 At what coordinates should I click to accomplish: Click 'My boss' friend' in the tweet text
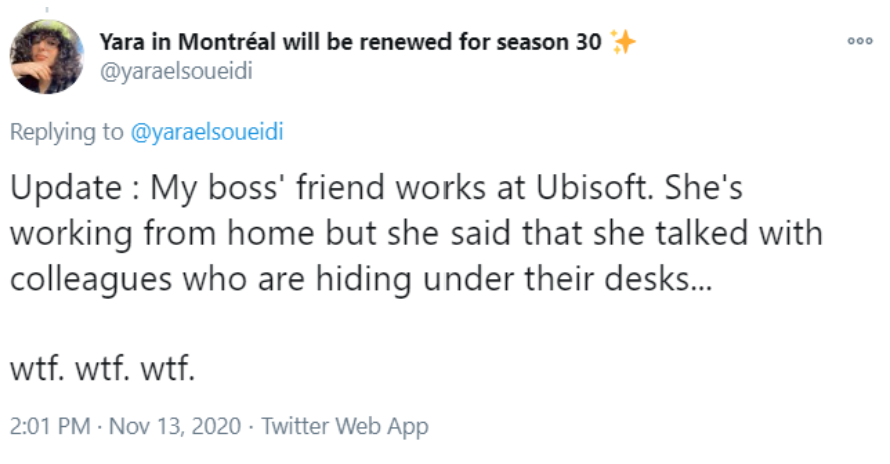click(x=270, y=190)
